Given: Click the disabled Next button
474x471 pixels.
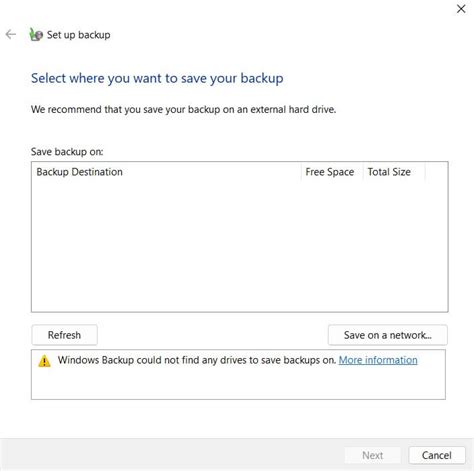Looking at the screenshot, I should coord(373,455).
